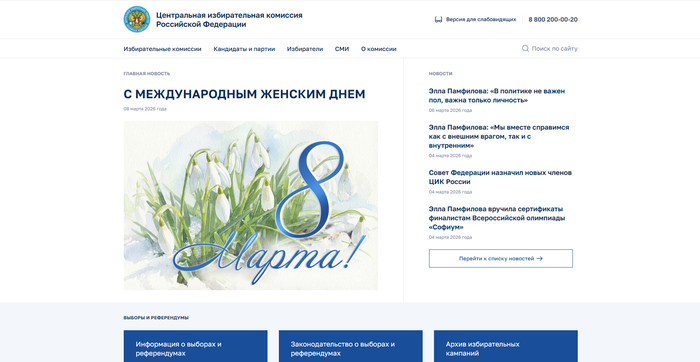Click 'Версия для слабовидящих' link
The image size is (700, 362).
(x=481, y=20)
